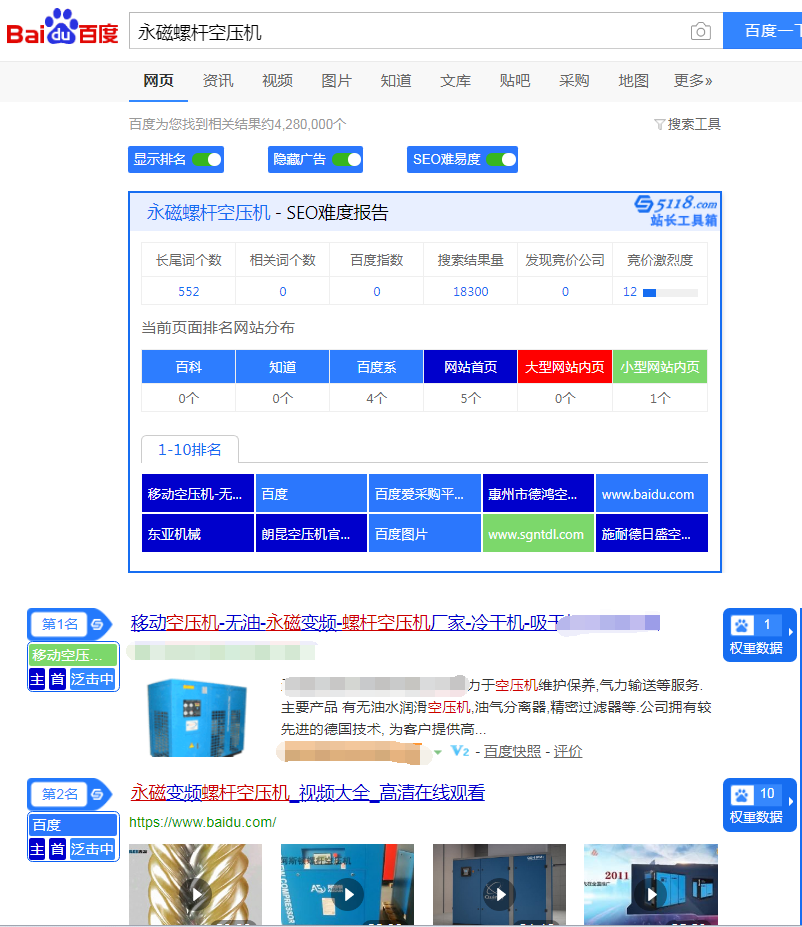Expand the 更多» menu

pos(693,80)
